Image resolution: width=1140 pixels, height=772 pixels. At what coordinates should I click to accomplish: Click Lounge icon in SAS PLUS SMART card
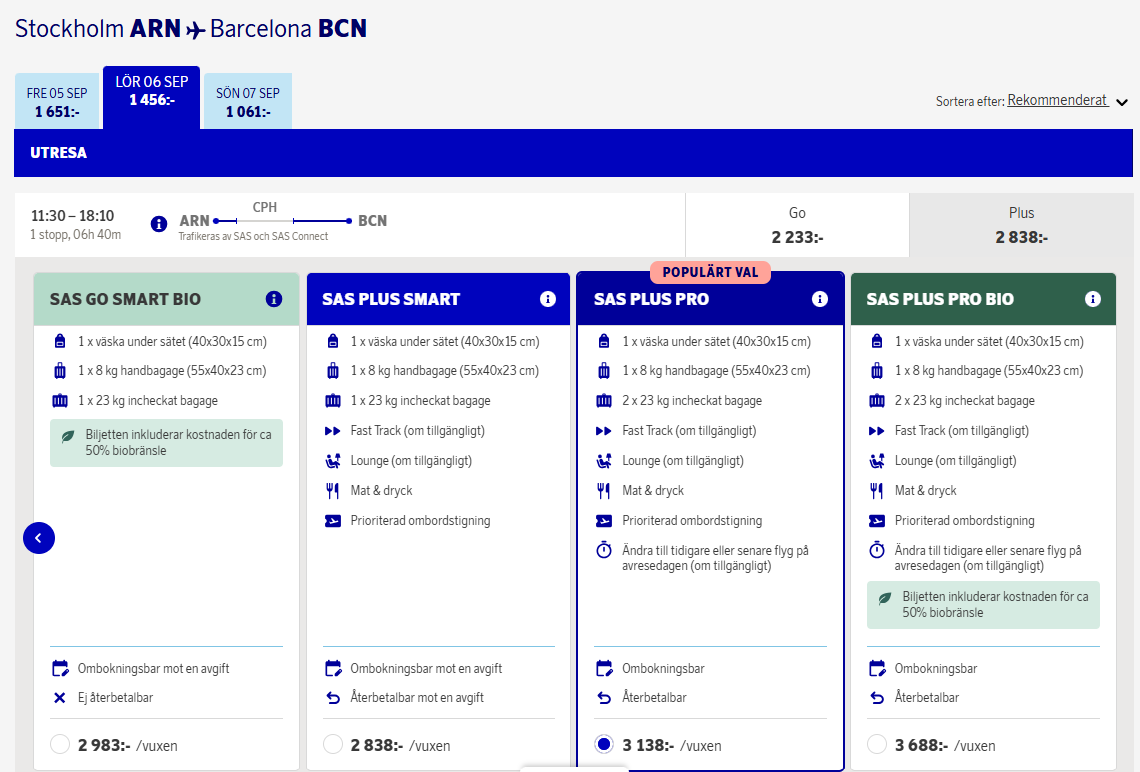click(333, 461)
